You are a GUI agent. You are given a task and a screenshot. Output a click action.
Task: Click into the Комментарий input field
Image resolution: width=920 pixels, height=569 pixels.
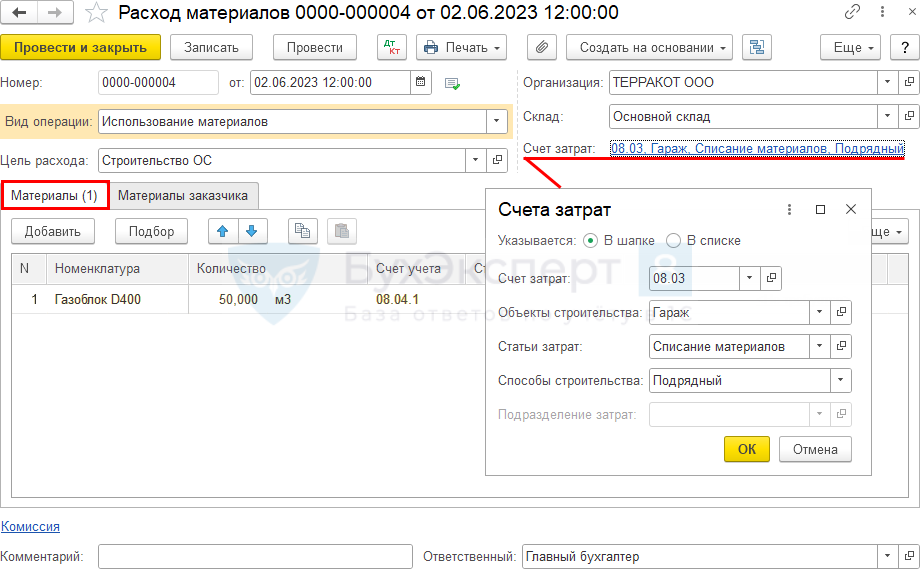255,556
